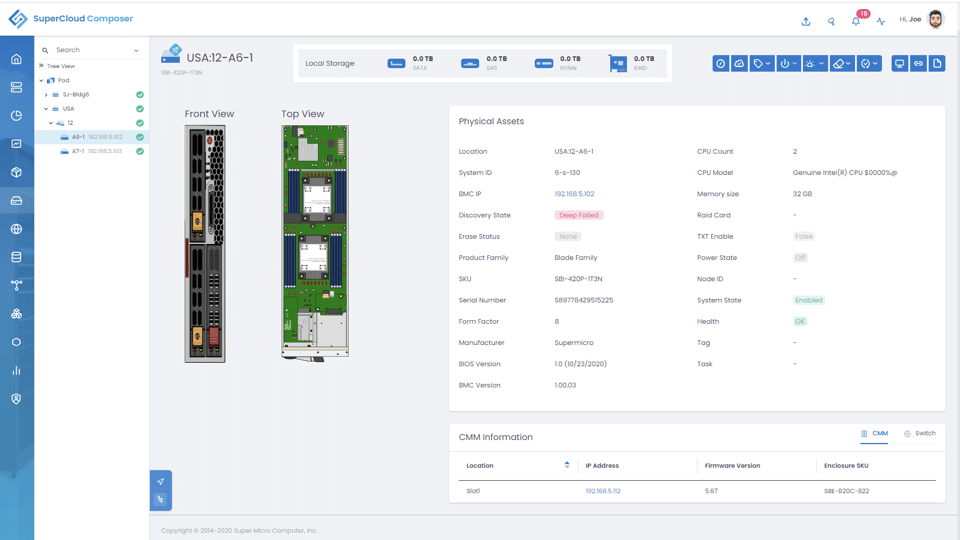Viewport: 960px width, 540px height.
Task: Click the Front View blade image
Action: [x=205, y=244]
